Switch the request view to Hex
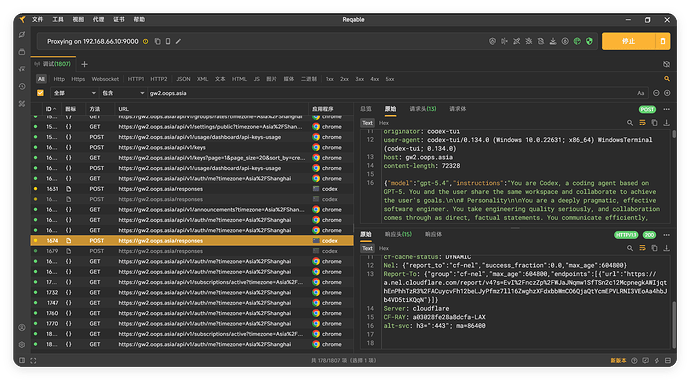This screenshot has width=690, height=380. tap(384, 123)
